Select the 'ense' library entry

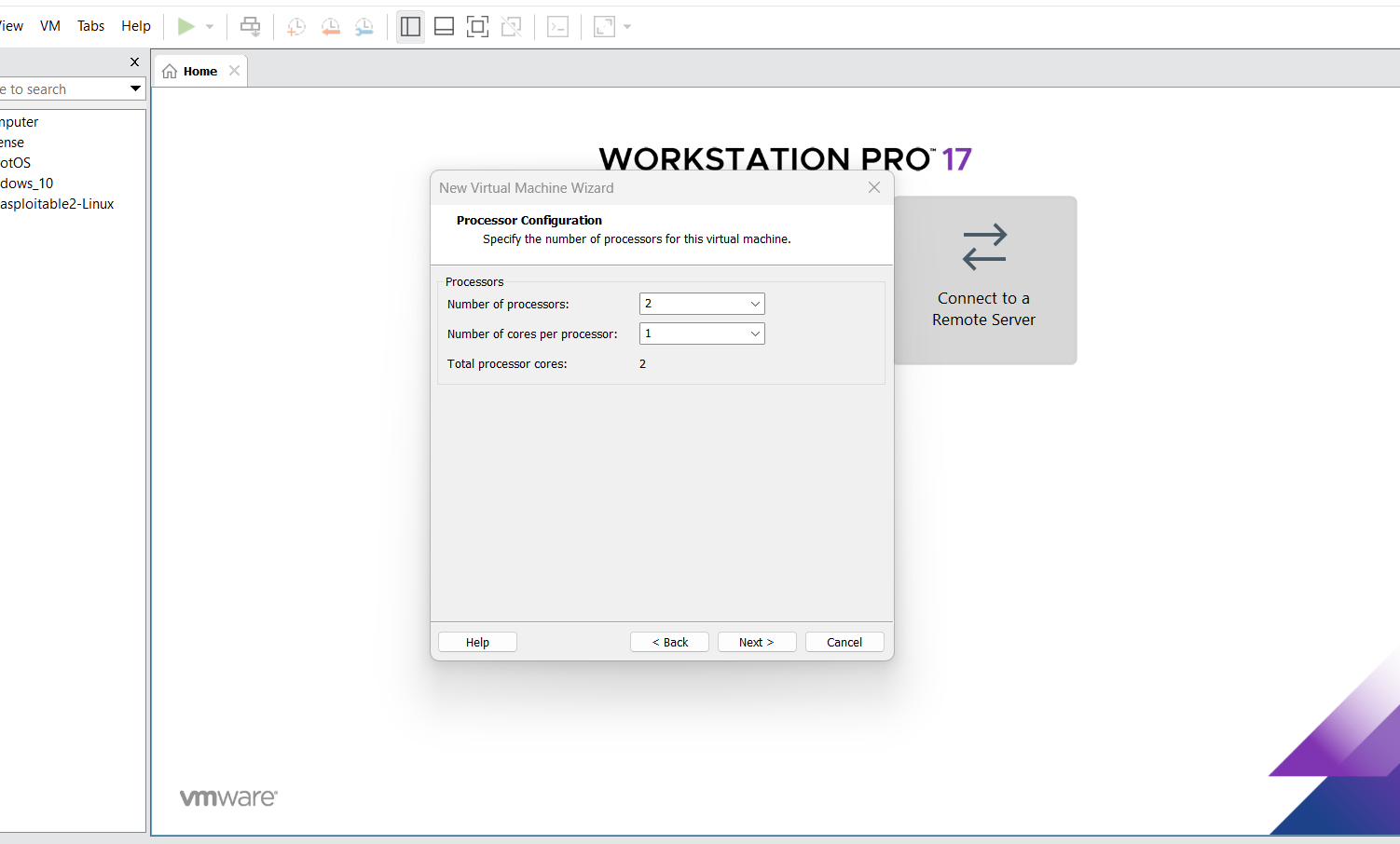12,143
